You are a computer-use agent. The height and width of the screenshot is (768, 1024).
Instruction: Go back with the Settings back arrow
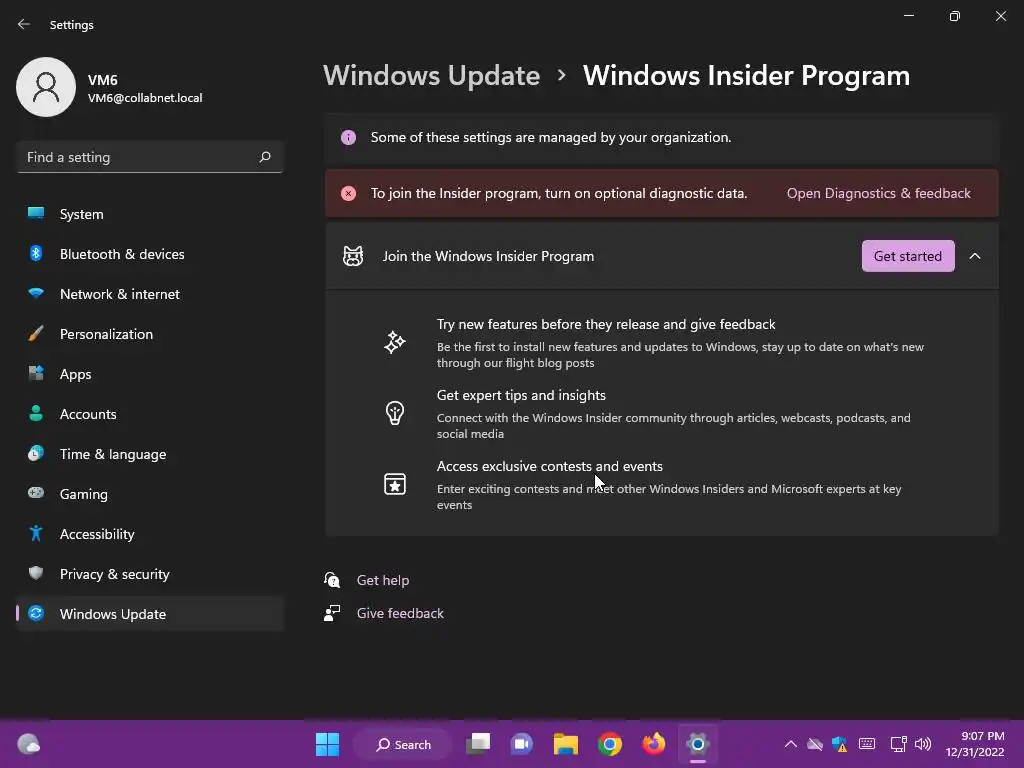pyautogui.click(x=24, y=24)
